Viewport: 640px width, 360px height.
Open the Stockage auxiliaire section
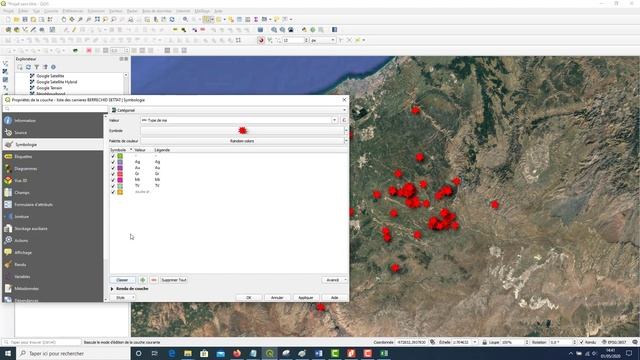pyautogui.click(x=53, y=229)
